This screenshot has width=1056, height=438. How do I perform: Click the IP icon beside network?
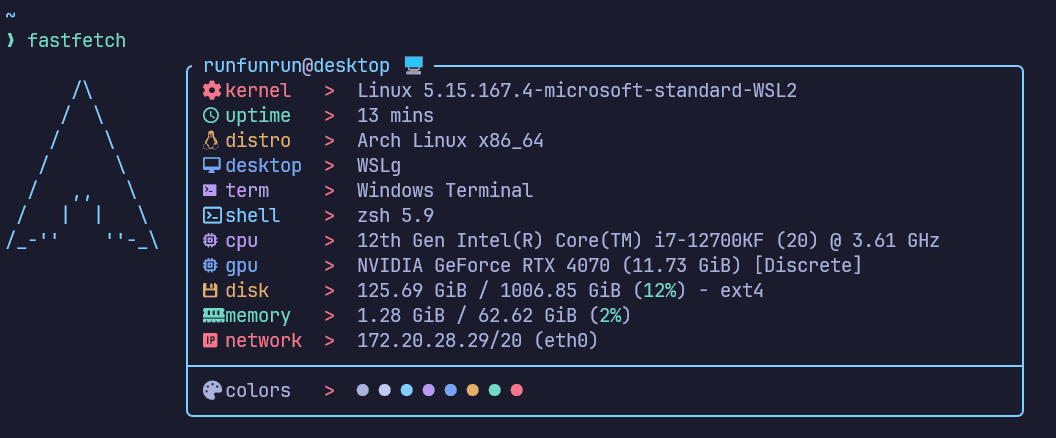(x=210, y=340)
